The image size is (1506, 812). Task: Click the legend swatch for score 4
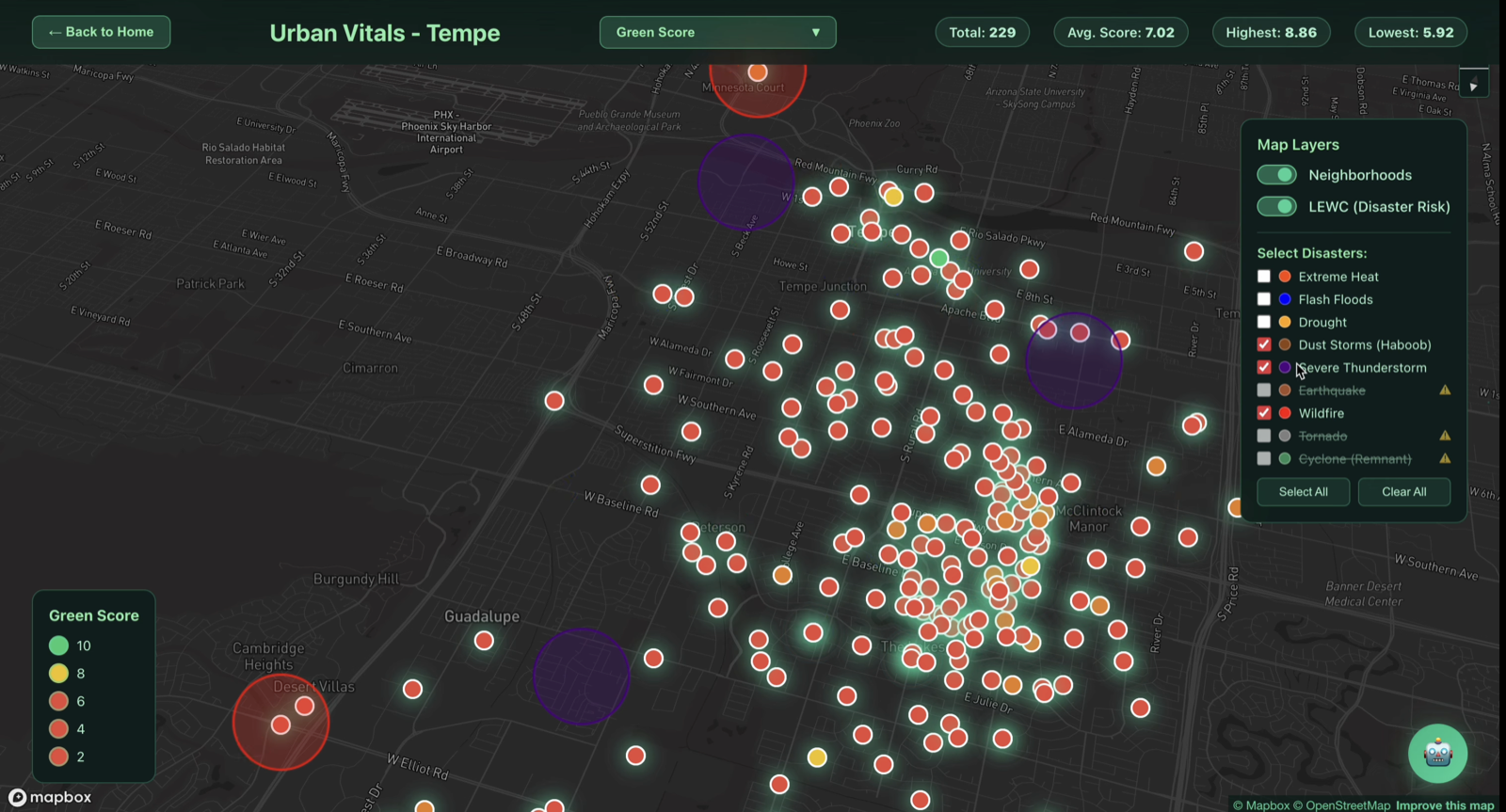pos(58,728)
